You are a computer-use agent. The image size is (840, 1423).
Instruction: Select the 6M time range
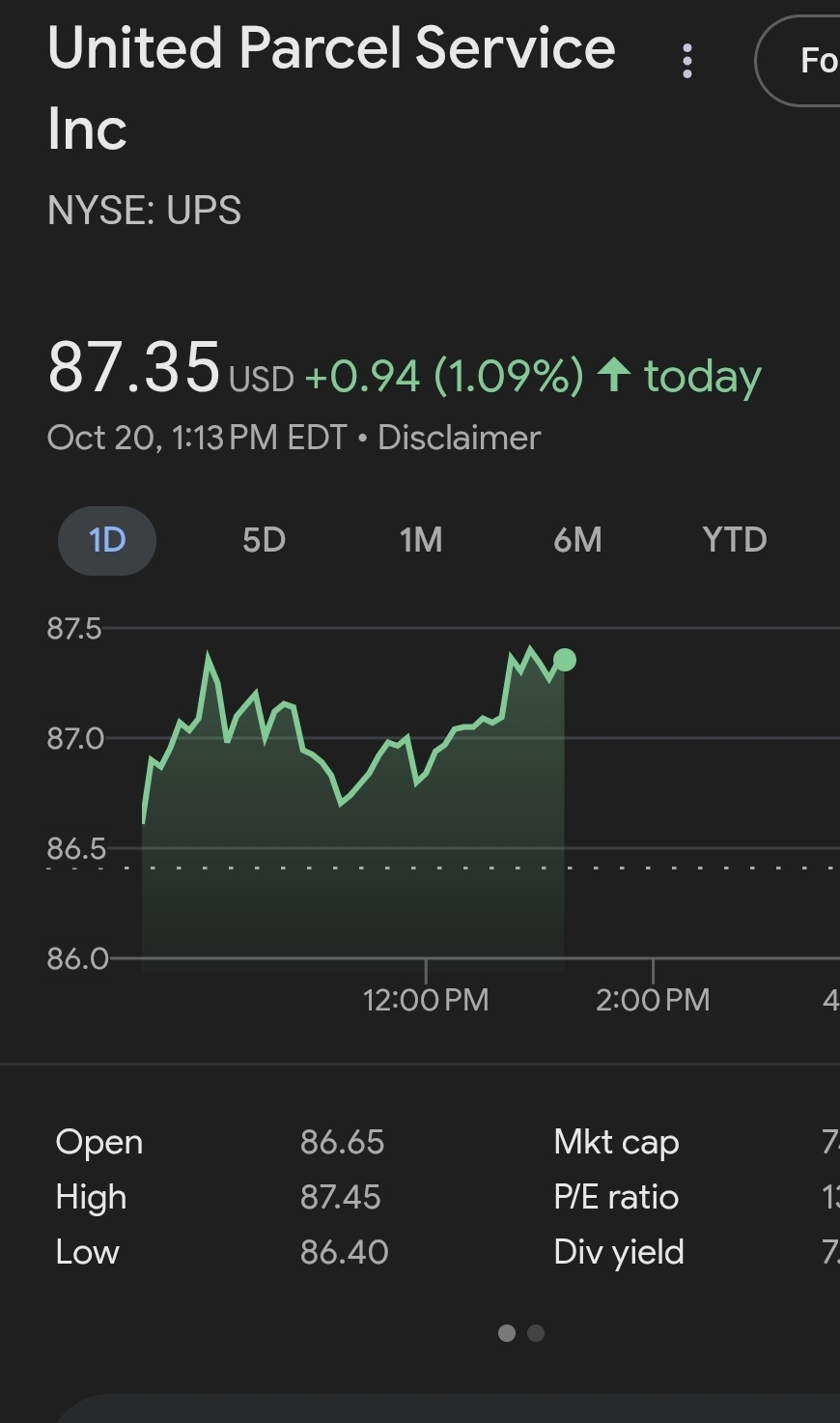point(577,540)
